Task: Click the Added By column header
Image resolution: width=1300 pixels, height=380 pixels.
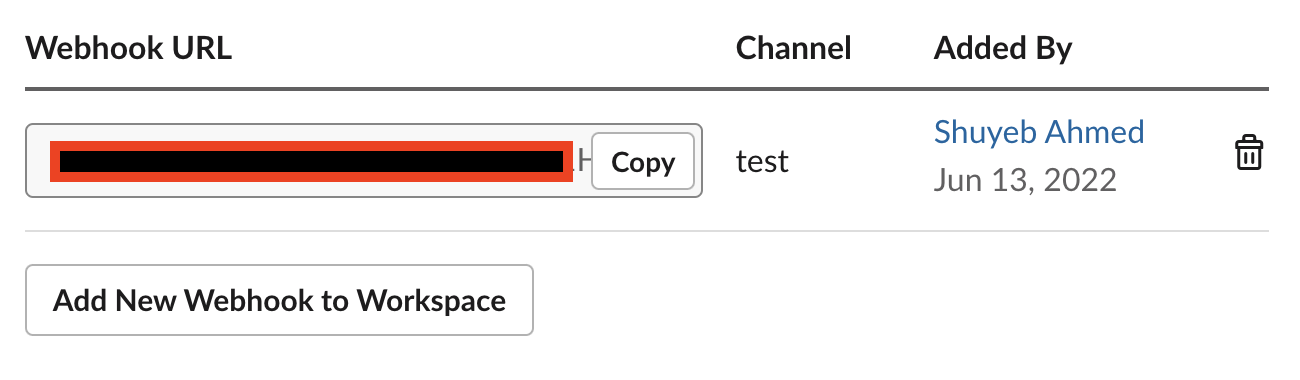Action: pos(1003,49)
